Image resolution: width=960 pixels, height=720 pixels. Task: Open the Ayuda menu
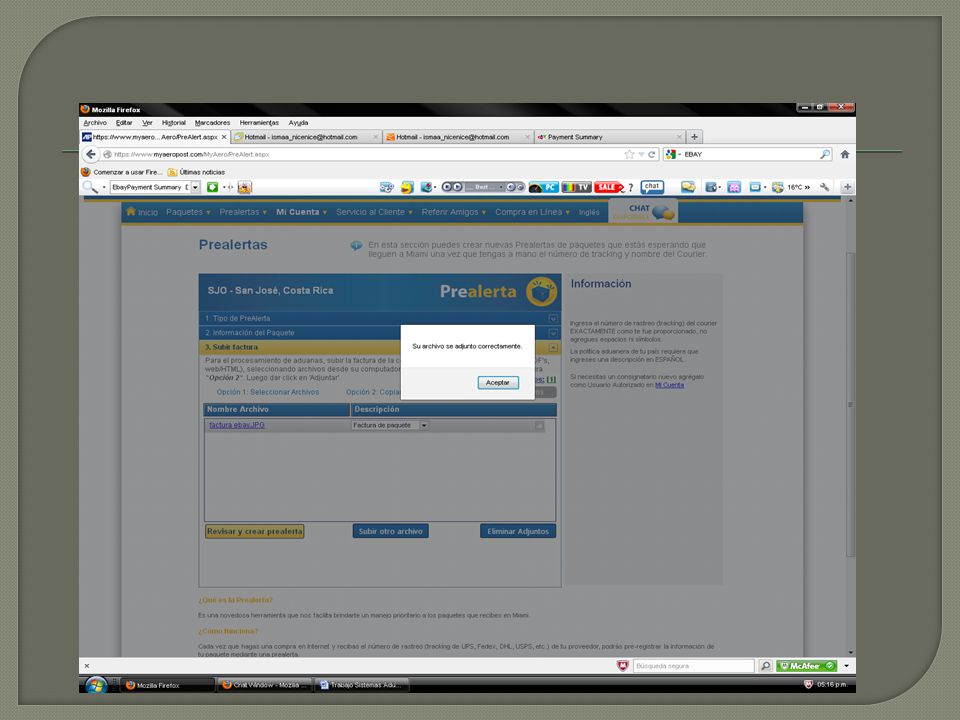pyautogui.click(x=298, y=122)
